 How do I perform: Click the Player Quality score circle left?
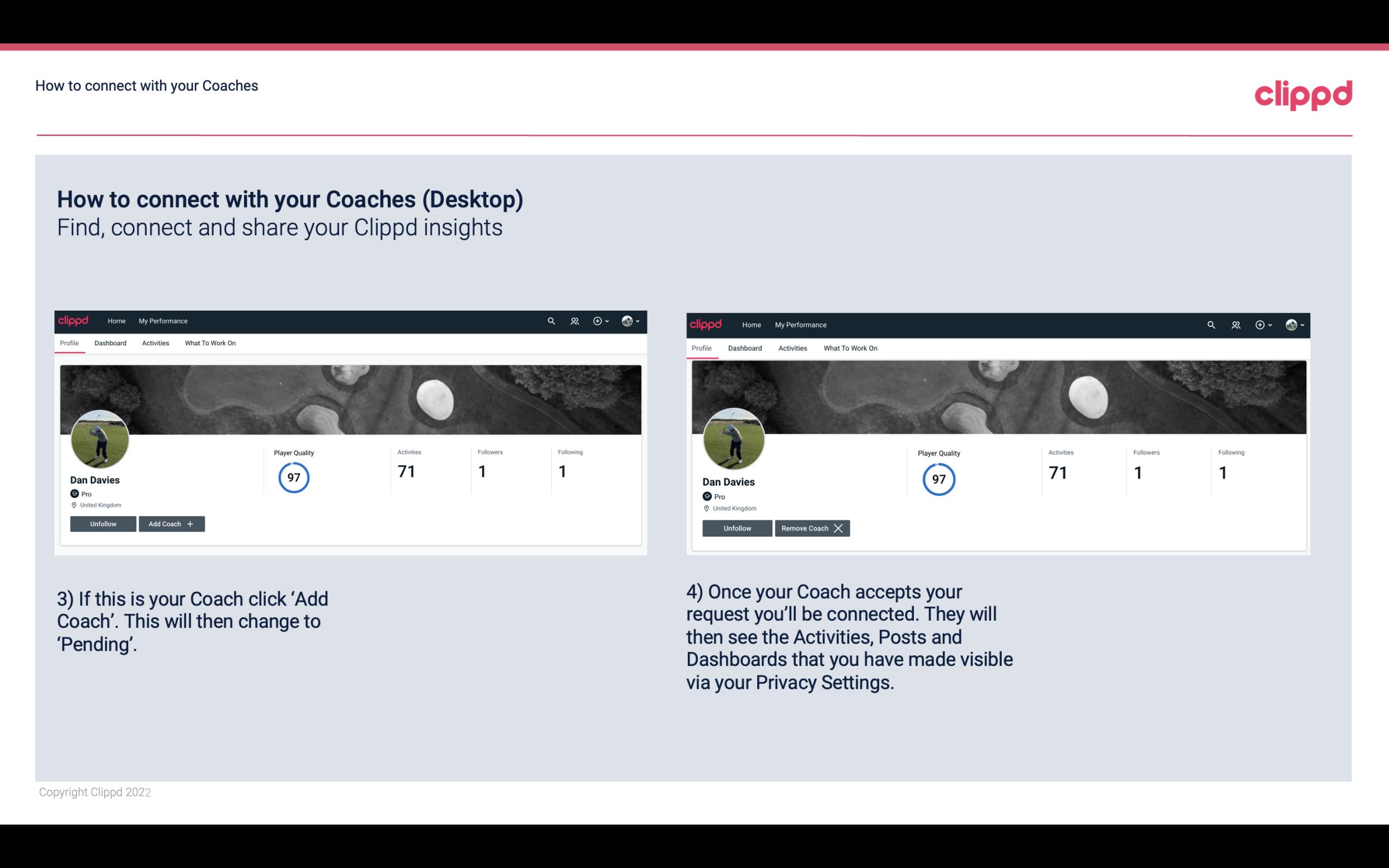point(293,477)
